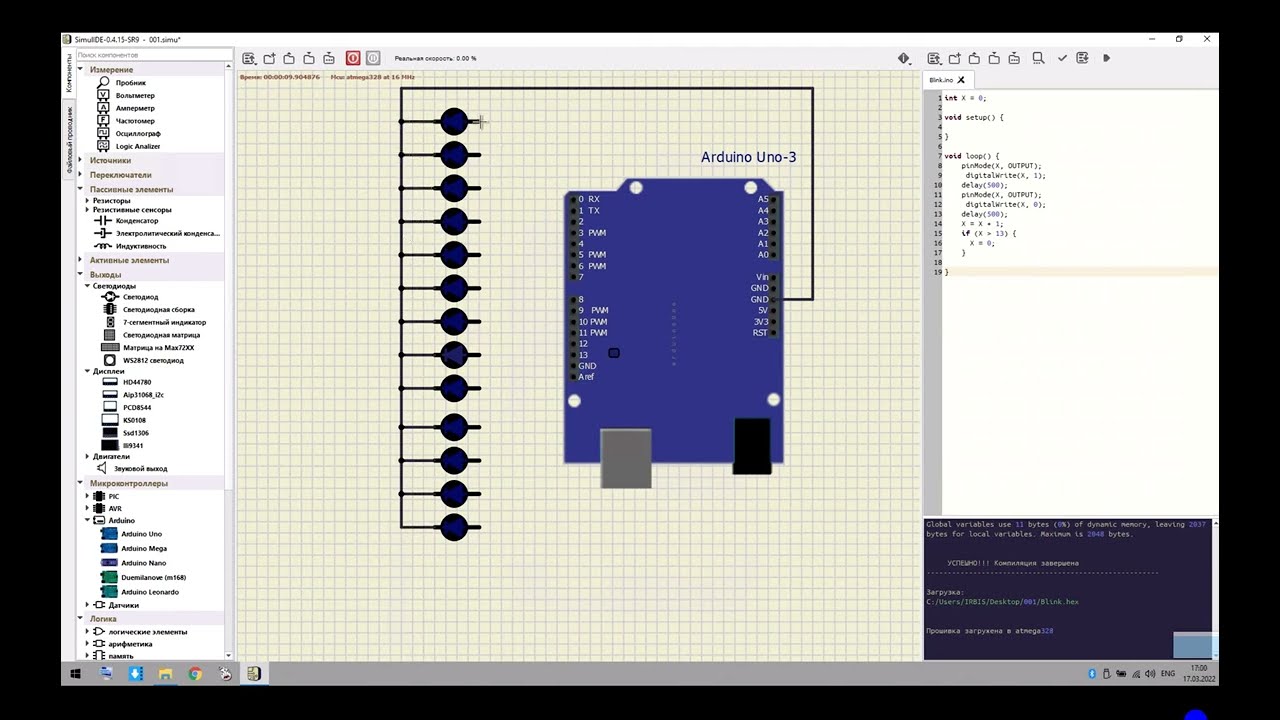Select the Logic Analizer component
Viewport: 1280px width, 720px height.
pos(138,146)
